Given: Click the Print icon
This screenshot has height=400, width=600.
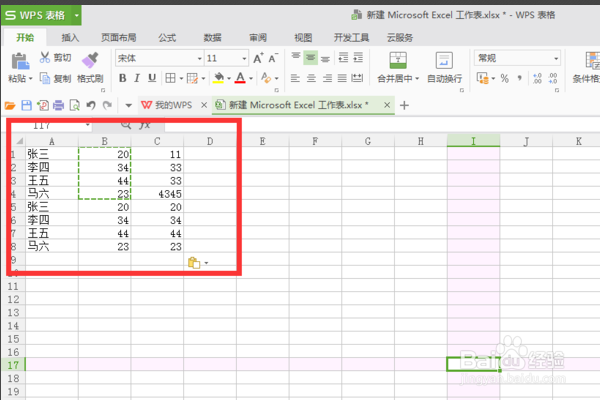Looking at the screenshot, I should 59,105.
